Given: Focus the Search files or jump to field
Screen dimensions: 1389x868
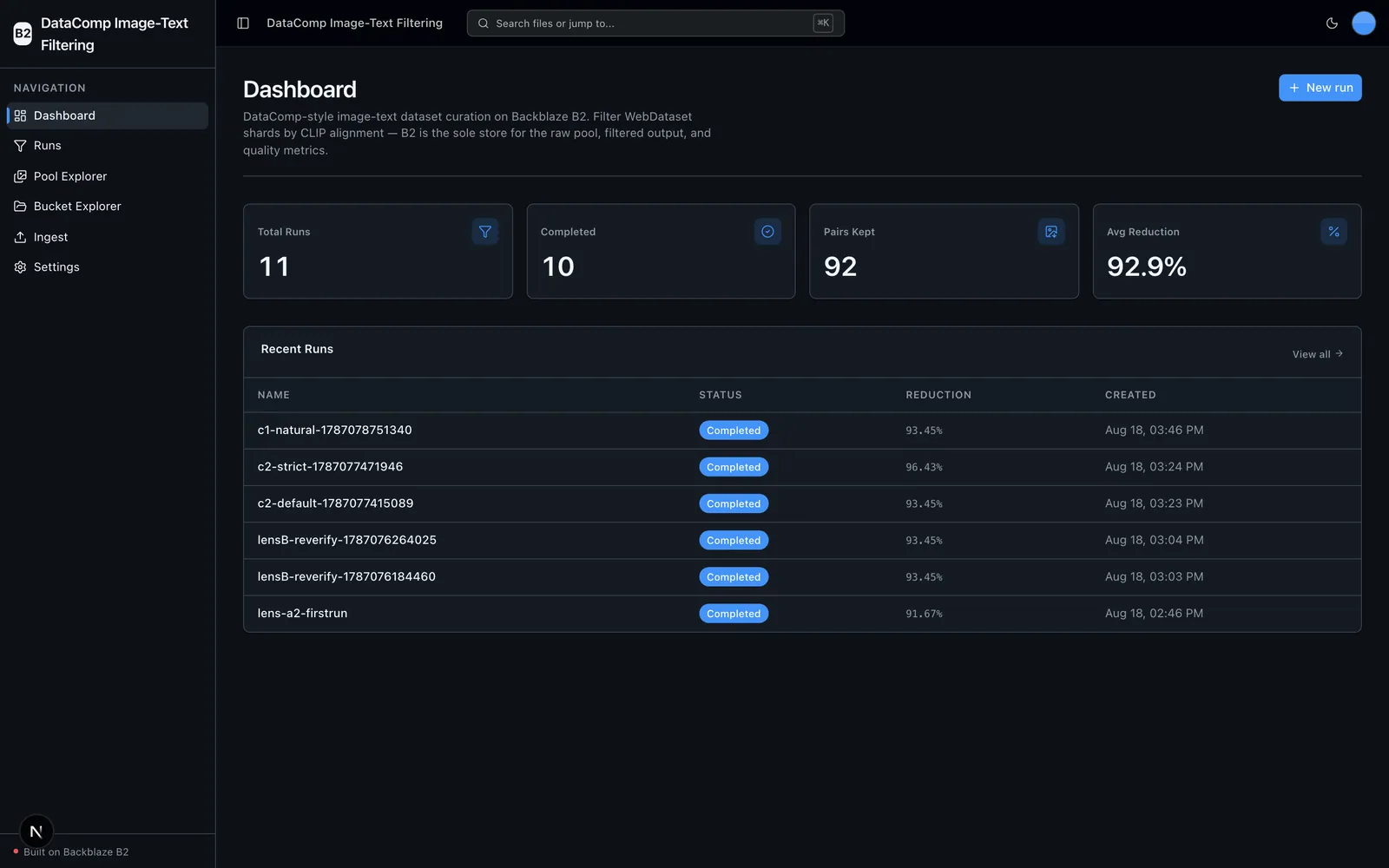Looking at the screenshot, I should [655, 23].
